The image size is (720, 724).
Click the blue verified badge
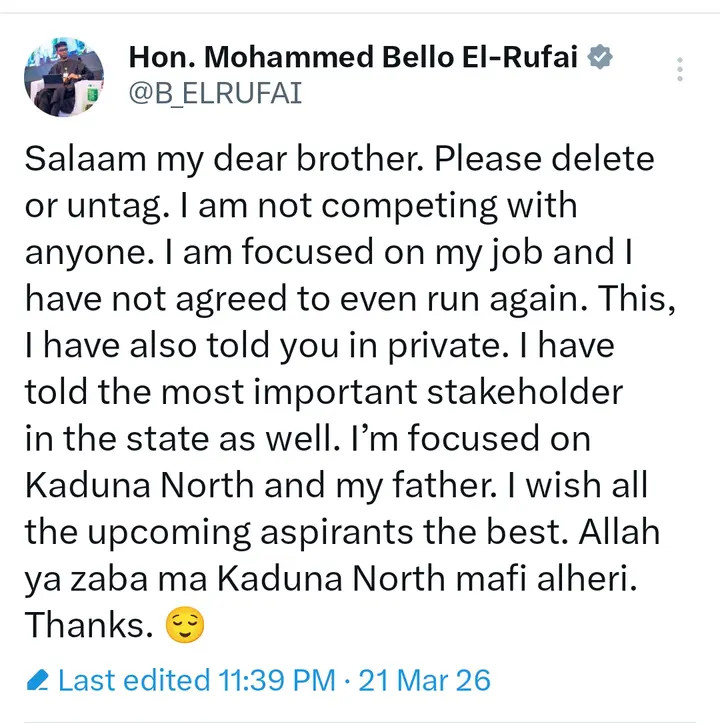[x=599, y=58]
